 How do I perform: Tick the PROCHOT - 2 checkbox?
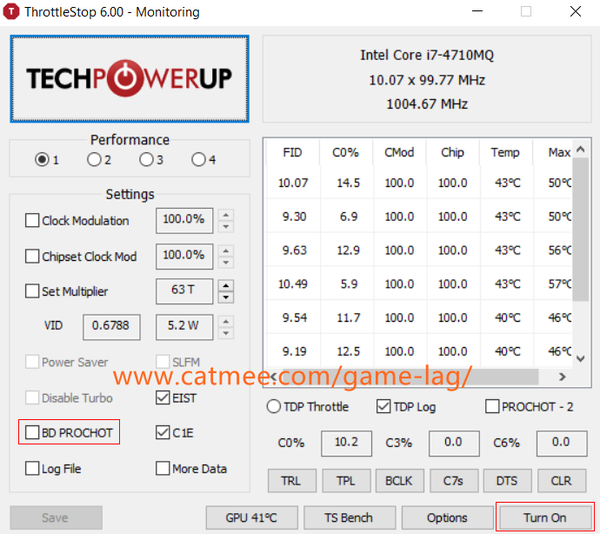point(492,406)
